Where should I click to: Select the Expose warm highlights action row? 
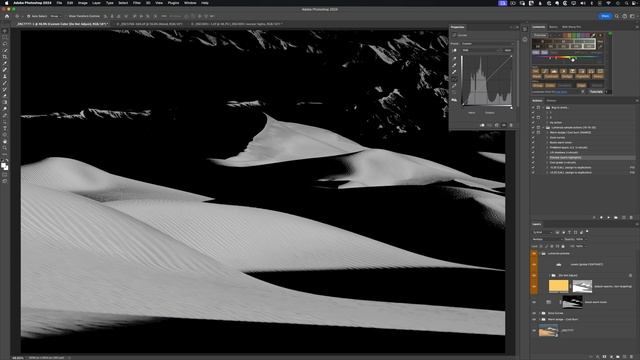[x=584, y=158]
